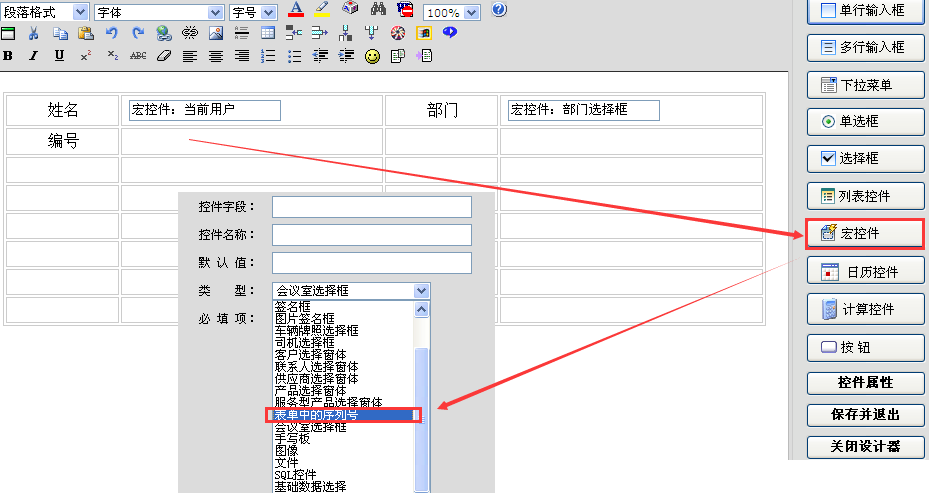Click into the 默认值 input field

point(372,263)
